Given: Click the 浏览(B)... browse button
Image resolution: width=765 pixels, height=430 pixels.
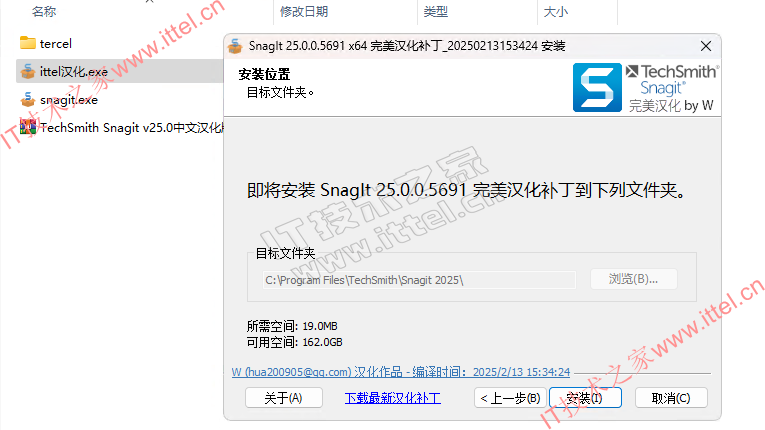Looking at the screenshot, I should coord(633,279).
